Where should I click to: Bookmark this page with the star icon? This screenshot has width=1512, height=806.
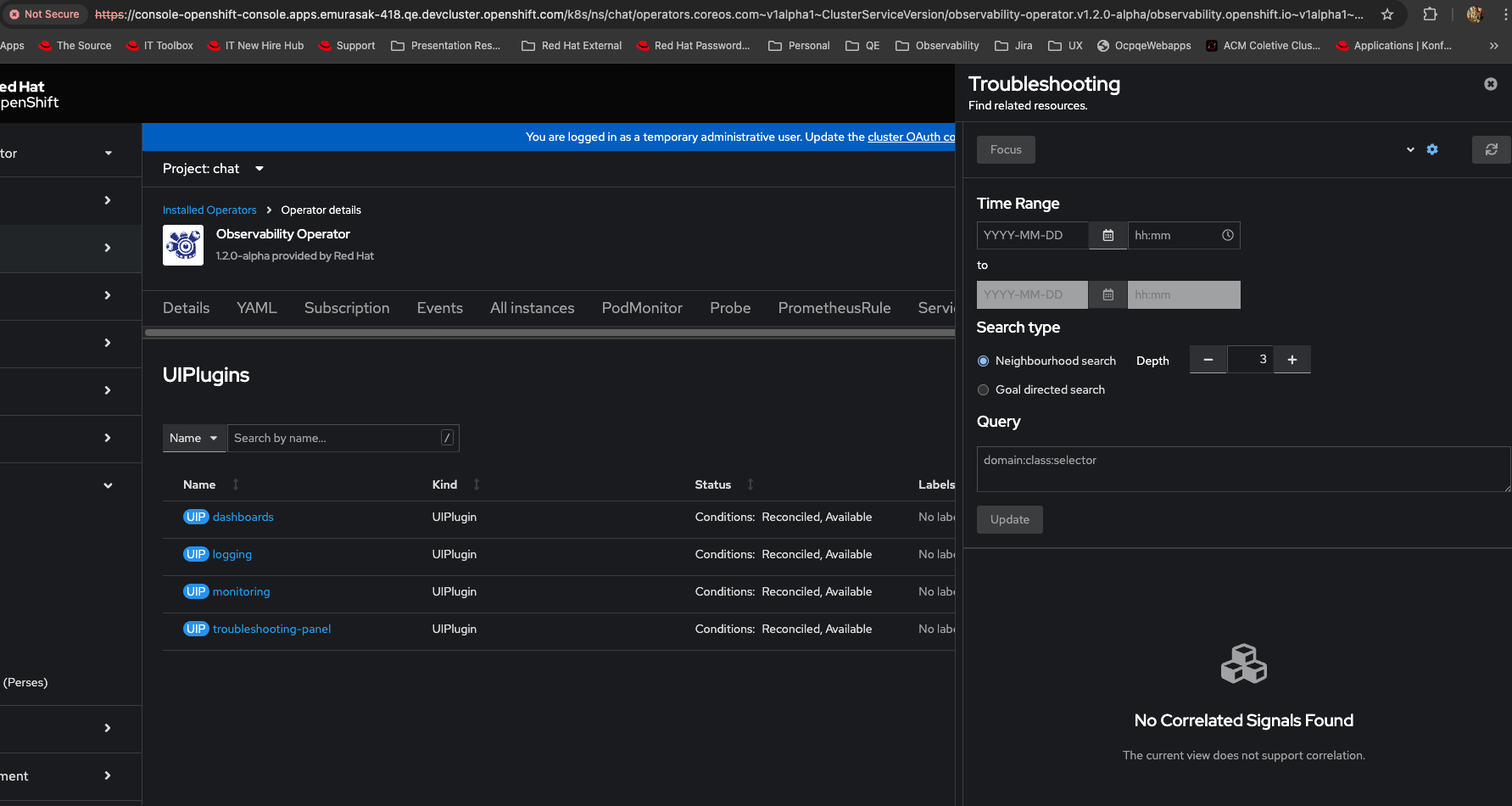pyautogui.click(x=1386, y=14)
